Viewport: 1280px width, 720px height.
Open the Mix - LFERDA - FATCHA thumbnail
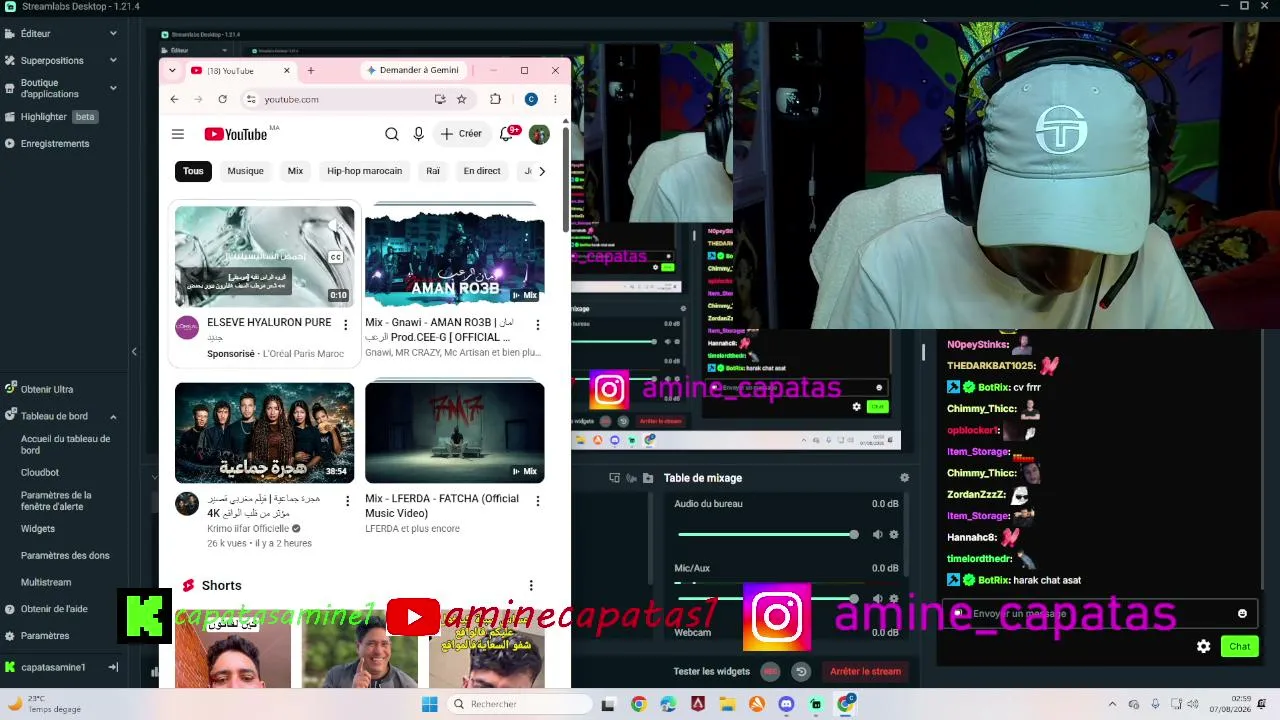pyautogui.click(x=455, y=433)
